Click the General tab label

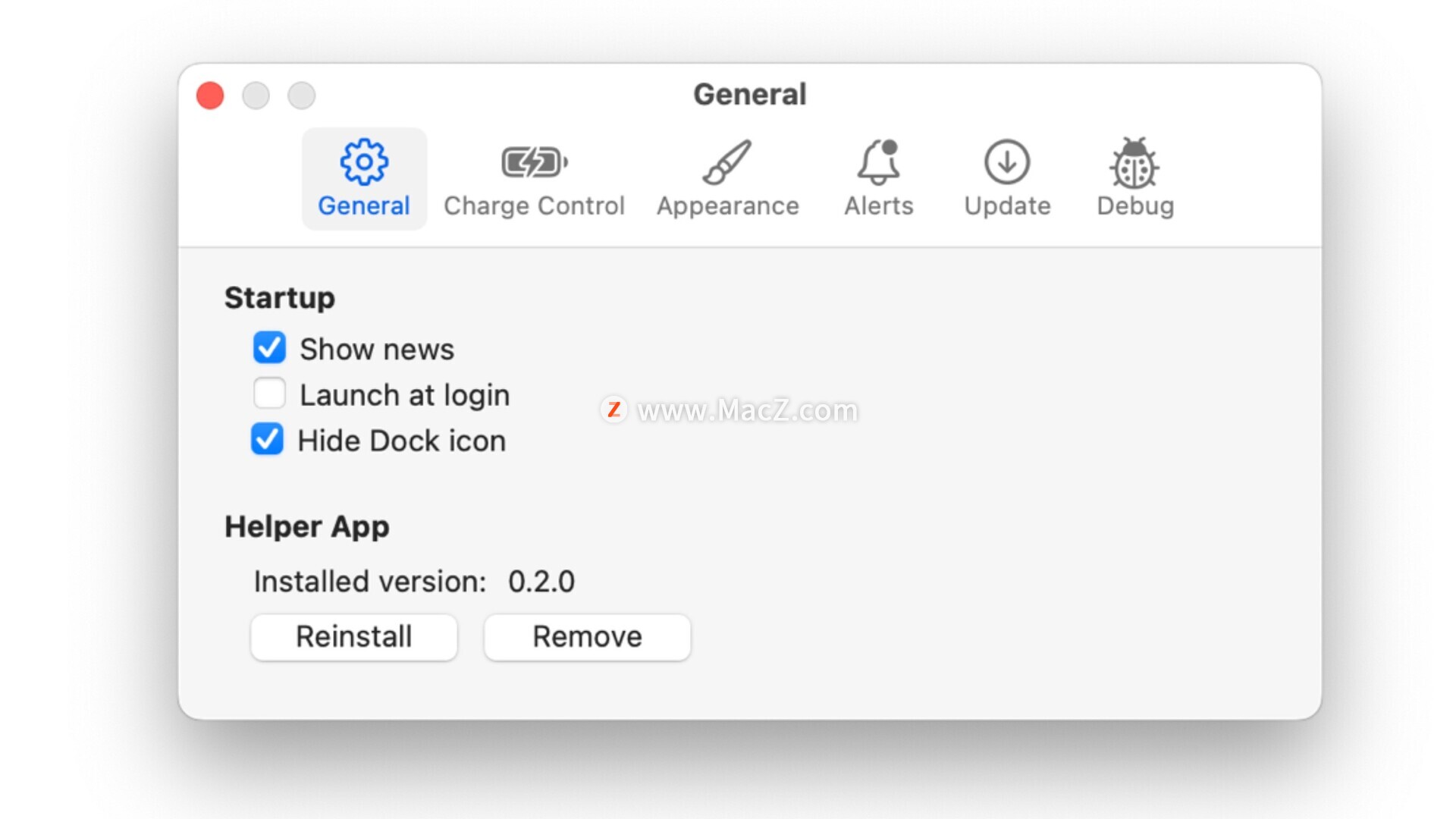pos(364,206)
